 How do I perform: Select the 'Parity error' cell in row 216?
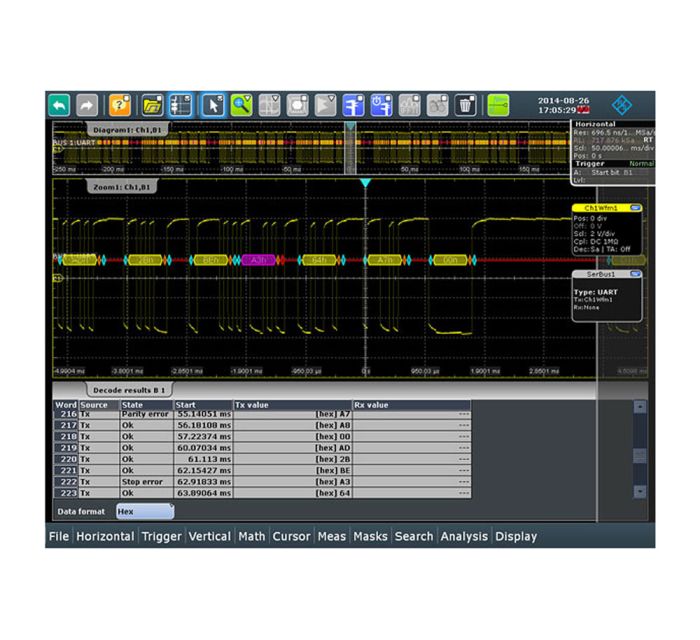(147, 414)
